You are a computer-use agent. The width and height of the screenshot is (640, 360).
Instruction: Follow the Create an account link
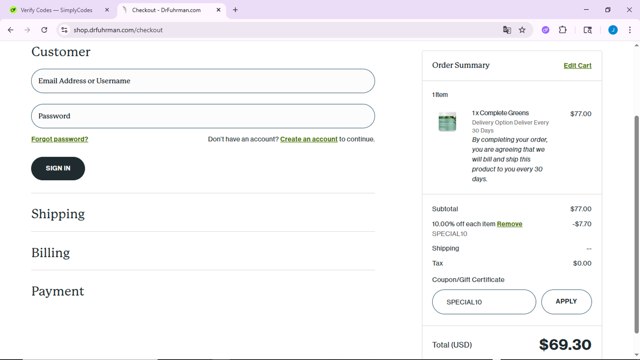(x=309, y=139)
